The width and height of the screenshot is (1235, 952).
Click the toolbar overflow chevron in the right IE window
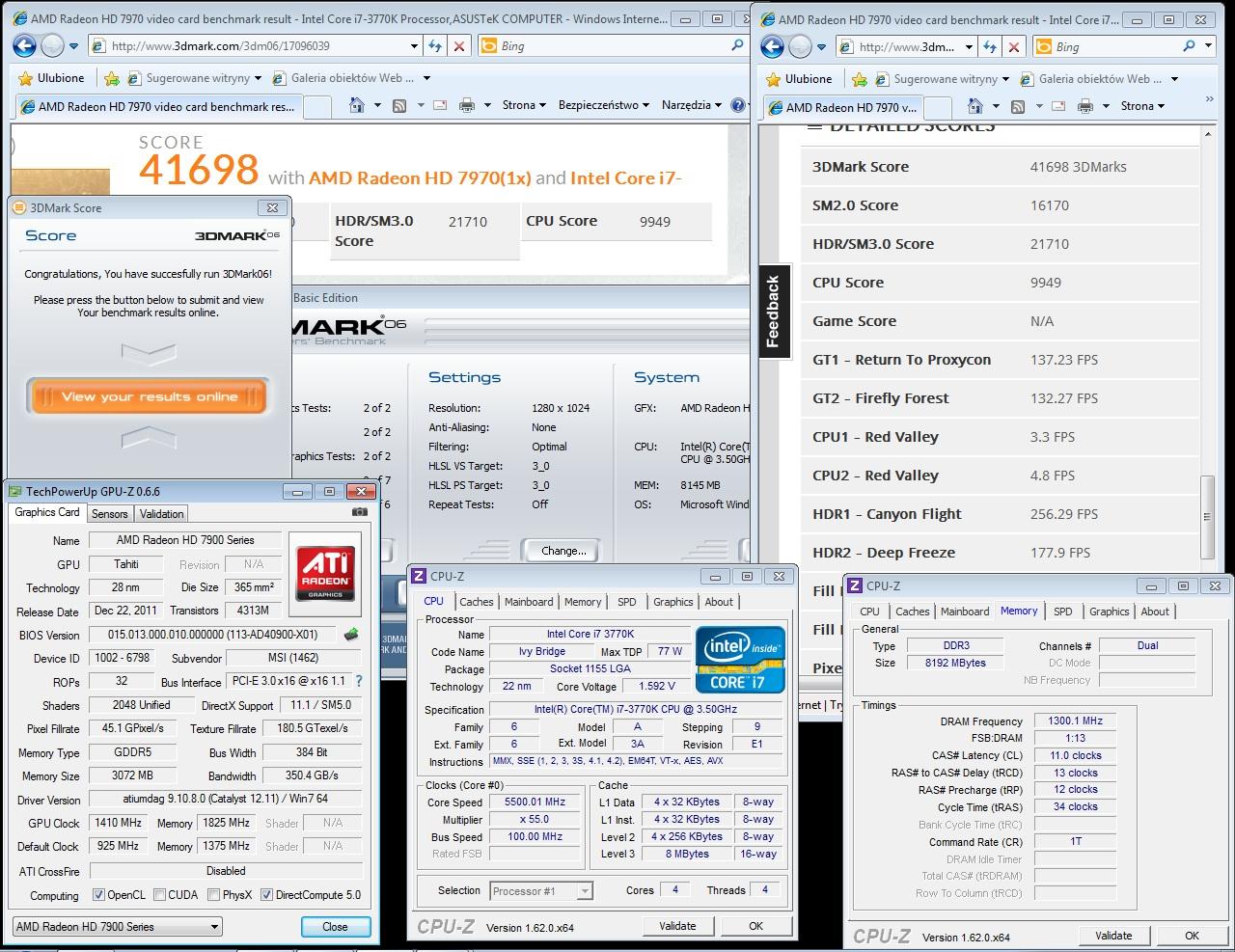[x=1210, y=100]
